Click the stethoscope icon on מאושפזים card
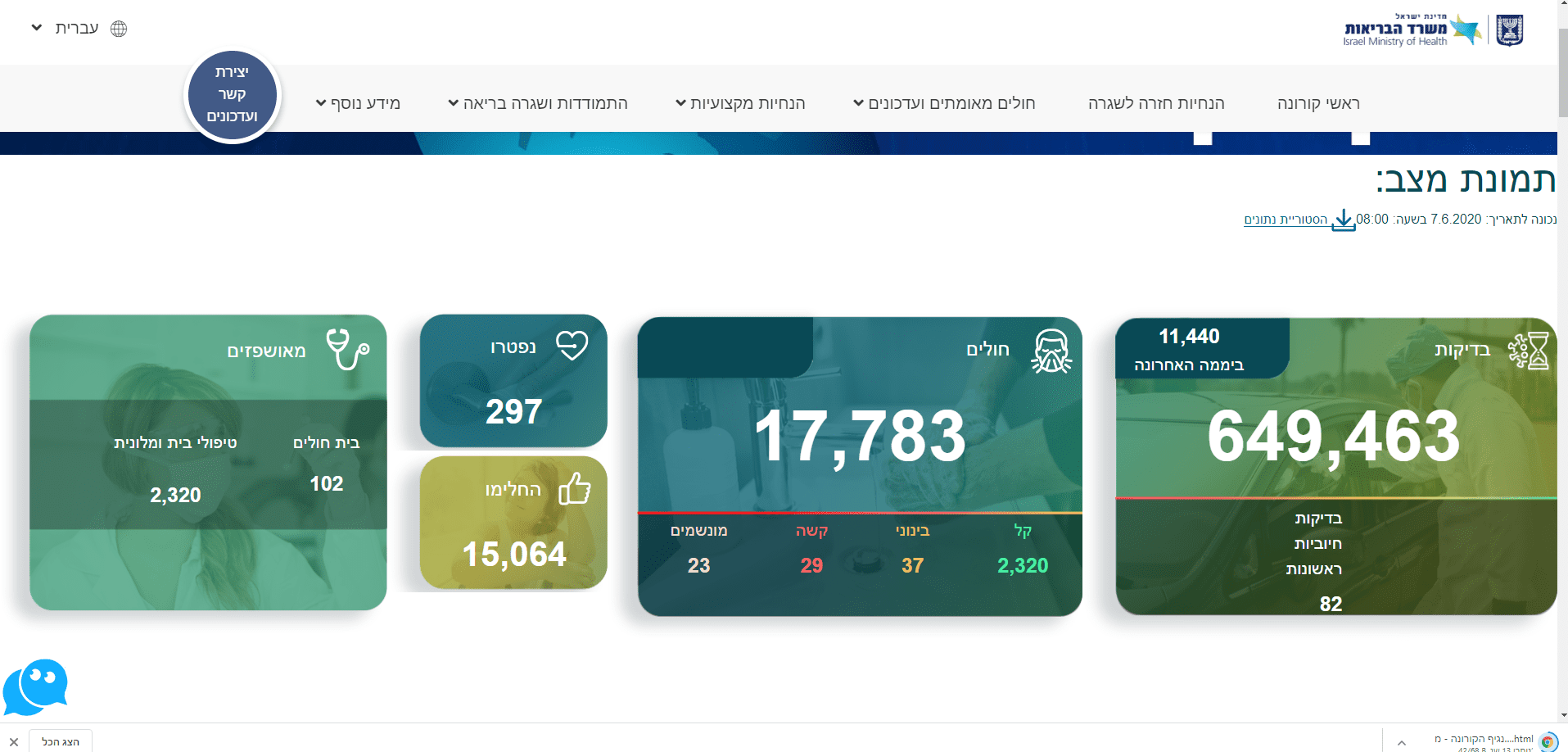Image resolution: width=1568 pixels, height=752 pixels. (347, 350)
